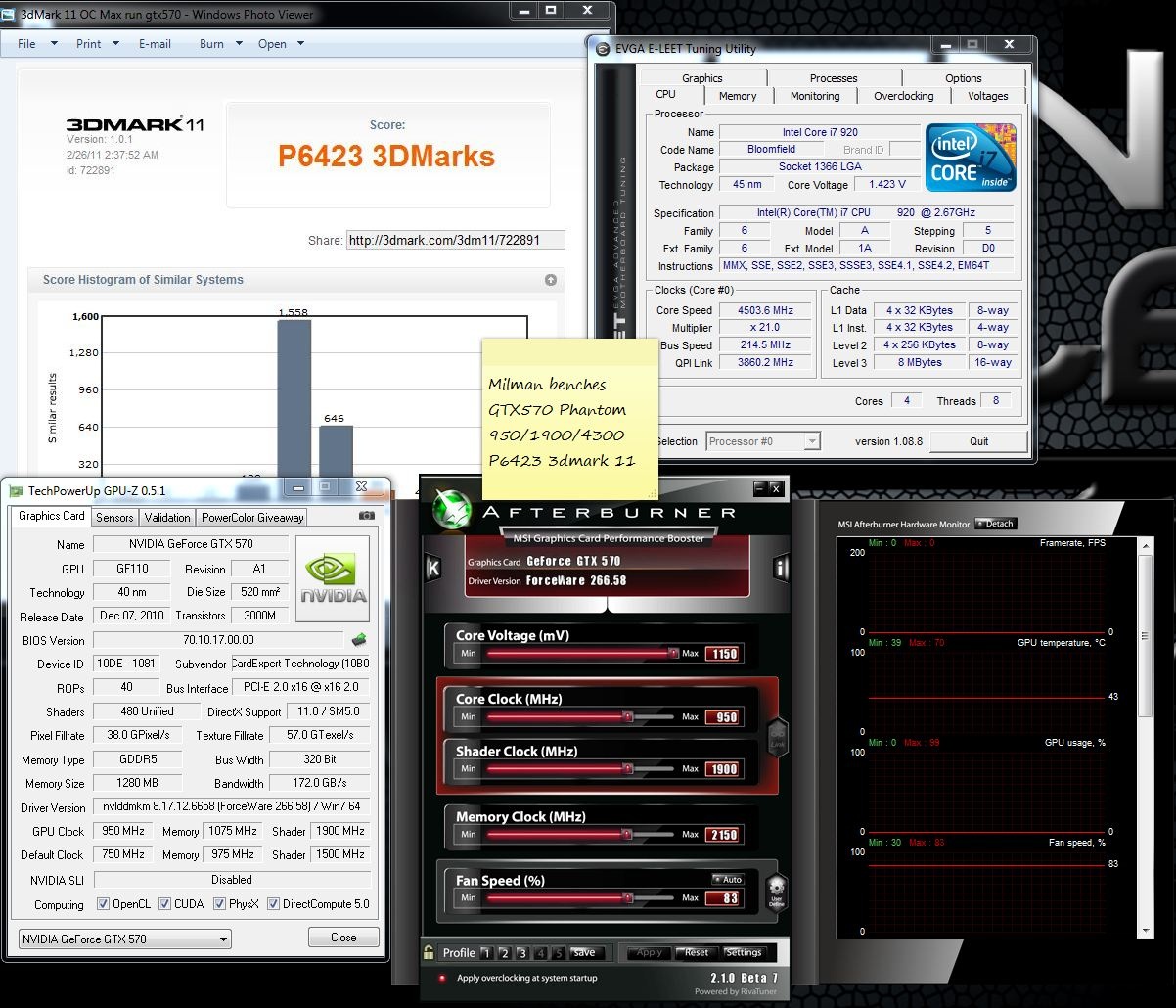1176x1008 pixels.
Task: Adjust the Core Voltage slider handle
Action: (673, 653)
